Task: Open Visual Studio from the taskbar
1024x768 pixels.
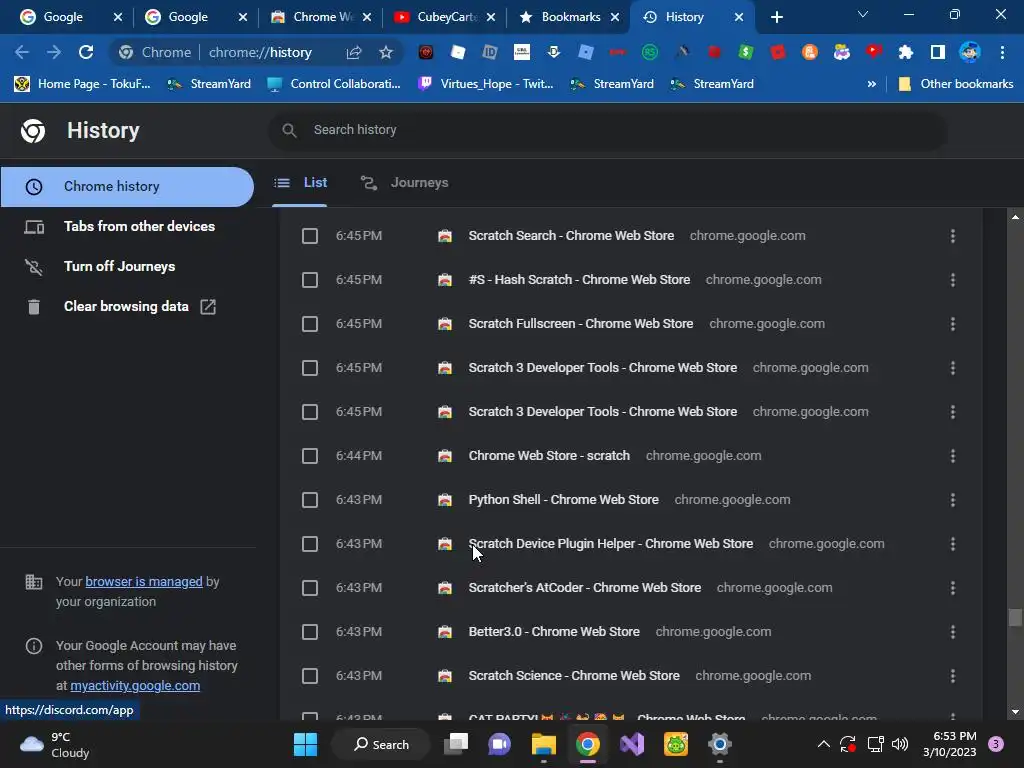Action: coord(632,744)
